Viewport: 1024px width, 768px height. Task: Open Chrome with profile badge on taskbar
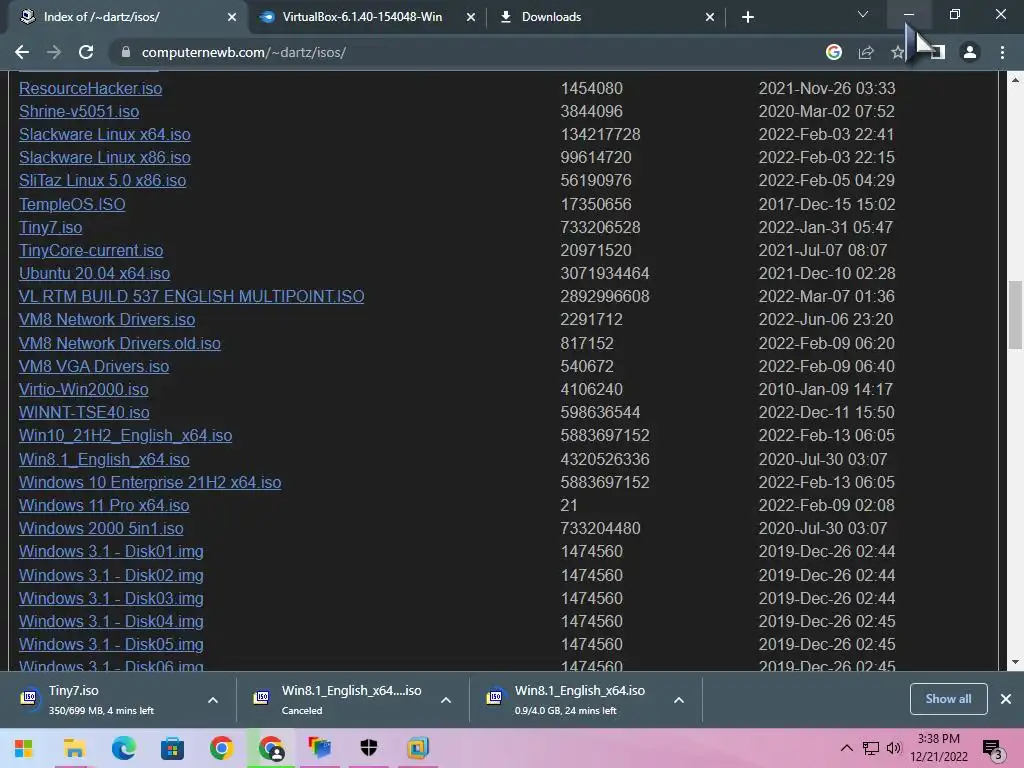click(x=271, y=748)
